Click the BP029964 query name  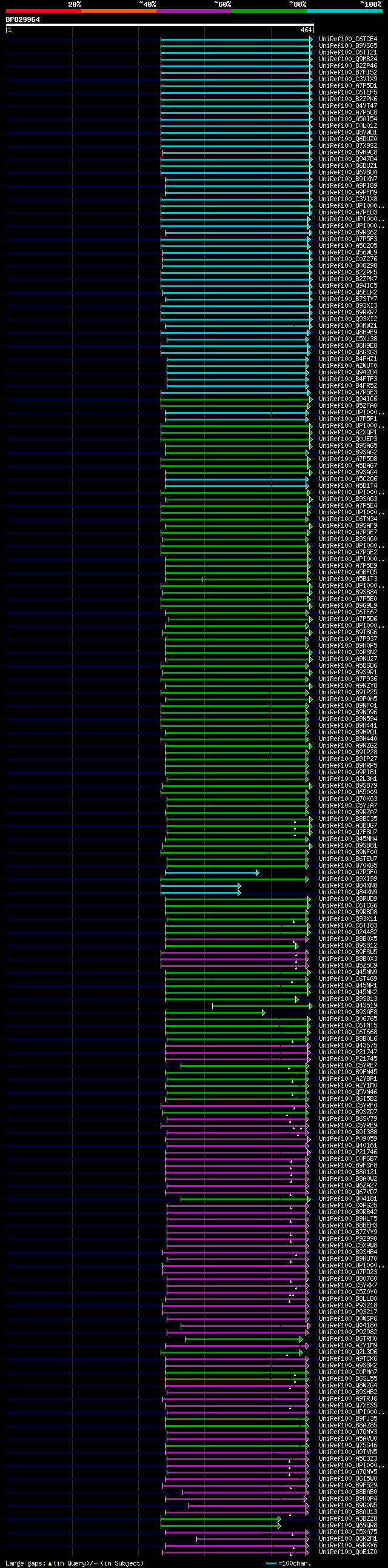point(23,19)
